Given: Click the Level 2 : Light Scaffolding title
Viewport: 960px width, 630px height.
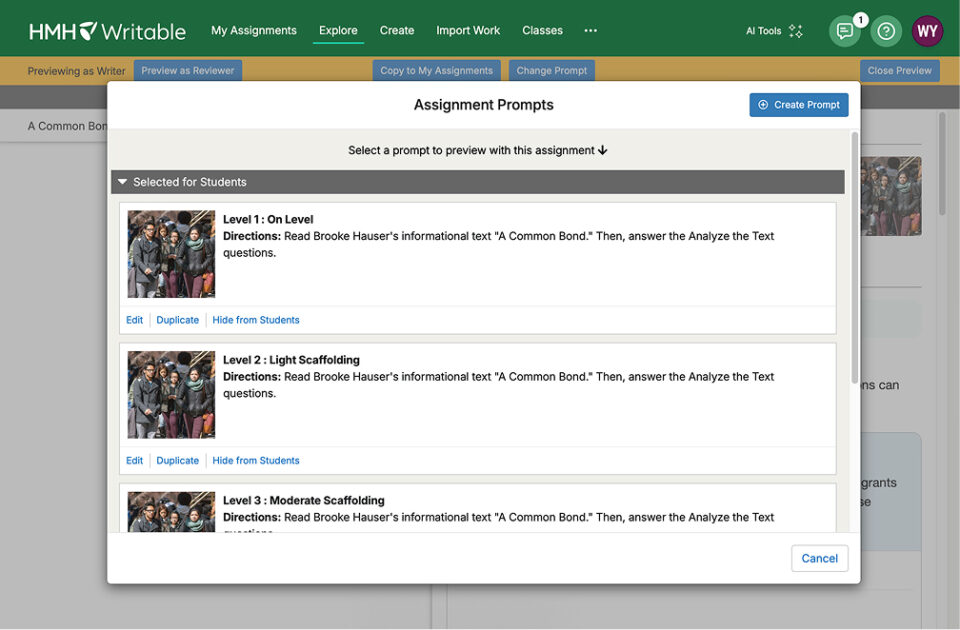Looking at the screenshot, I should pyautogui.click(x=291, y=360).
